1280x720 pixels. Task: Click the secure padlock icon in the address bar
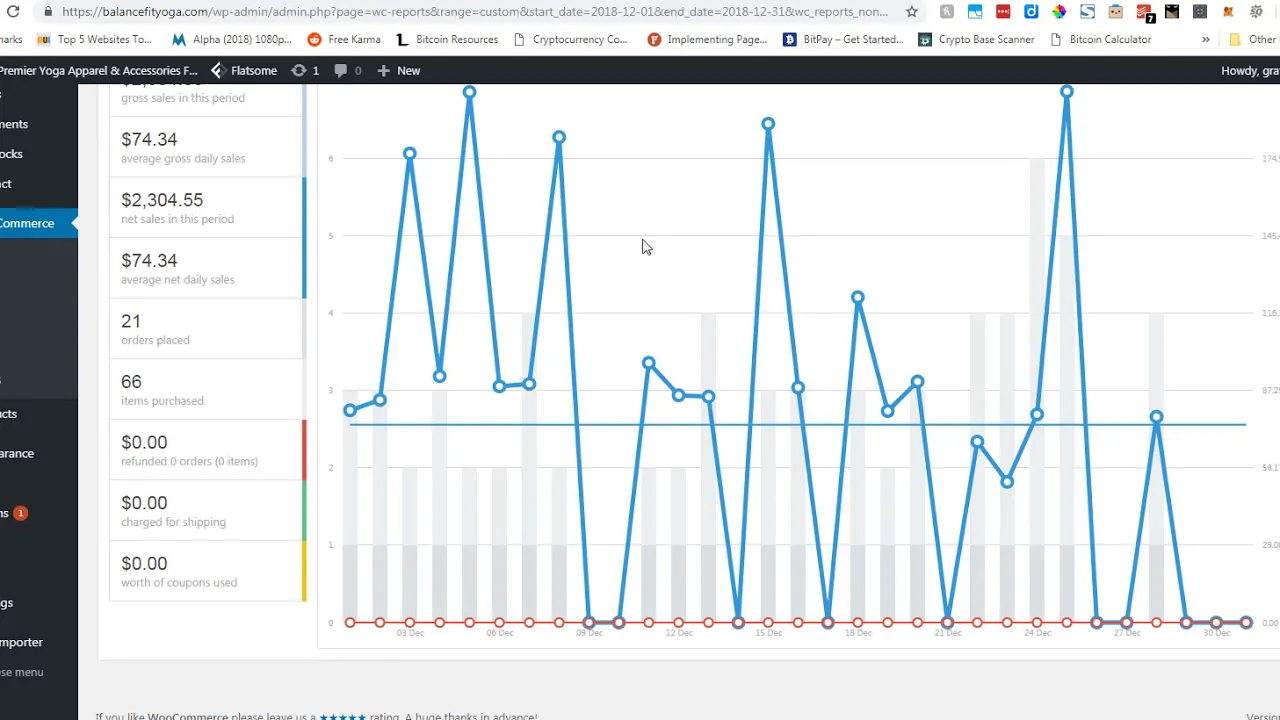point(47,12)
